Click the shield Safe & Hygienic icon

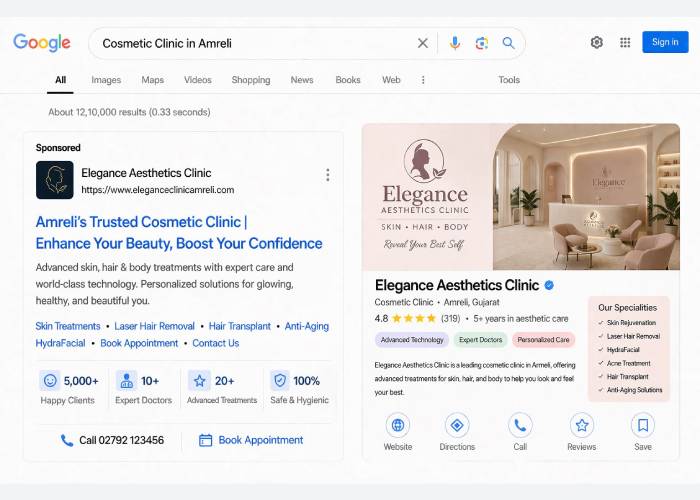[280, 381]
